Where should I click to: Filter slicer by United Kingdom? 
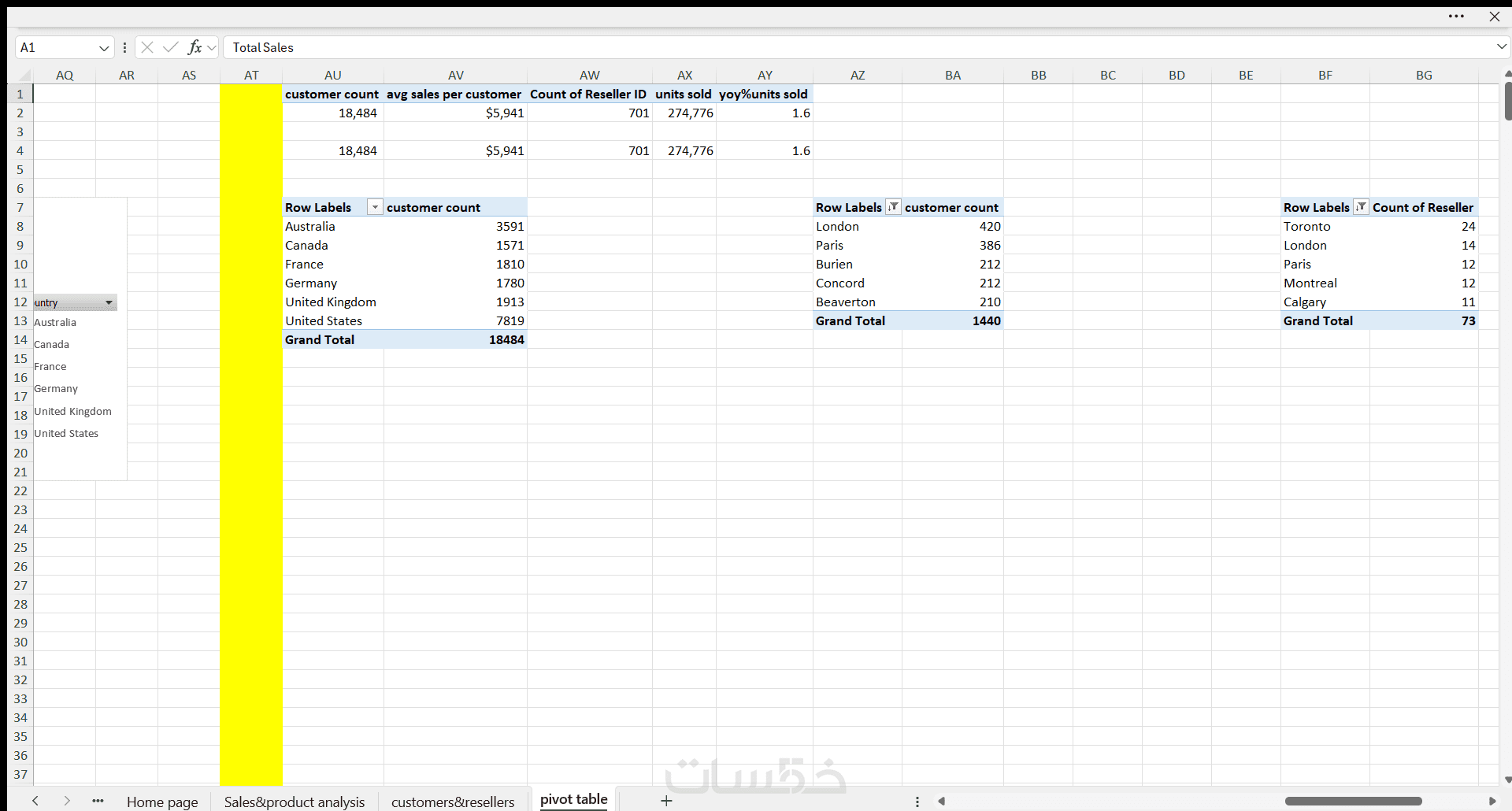click(75, 411)
